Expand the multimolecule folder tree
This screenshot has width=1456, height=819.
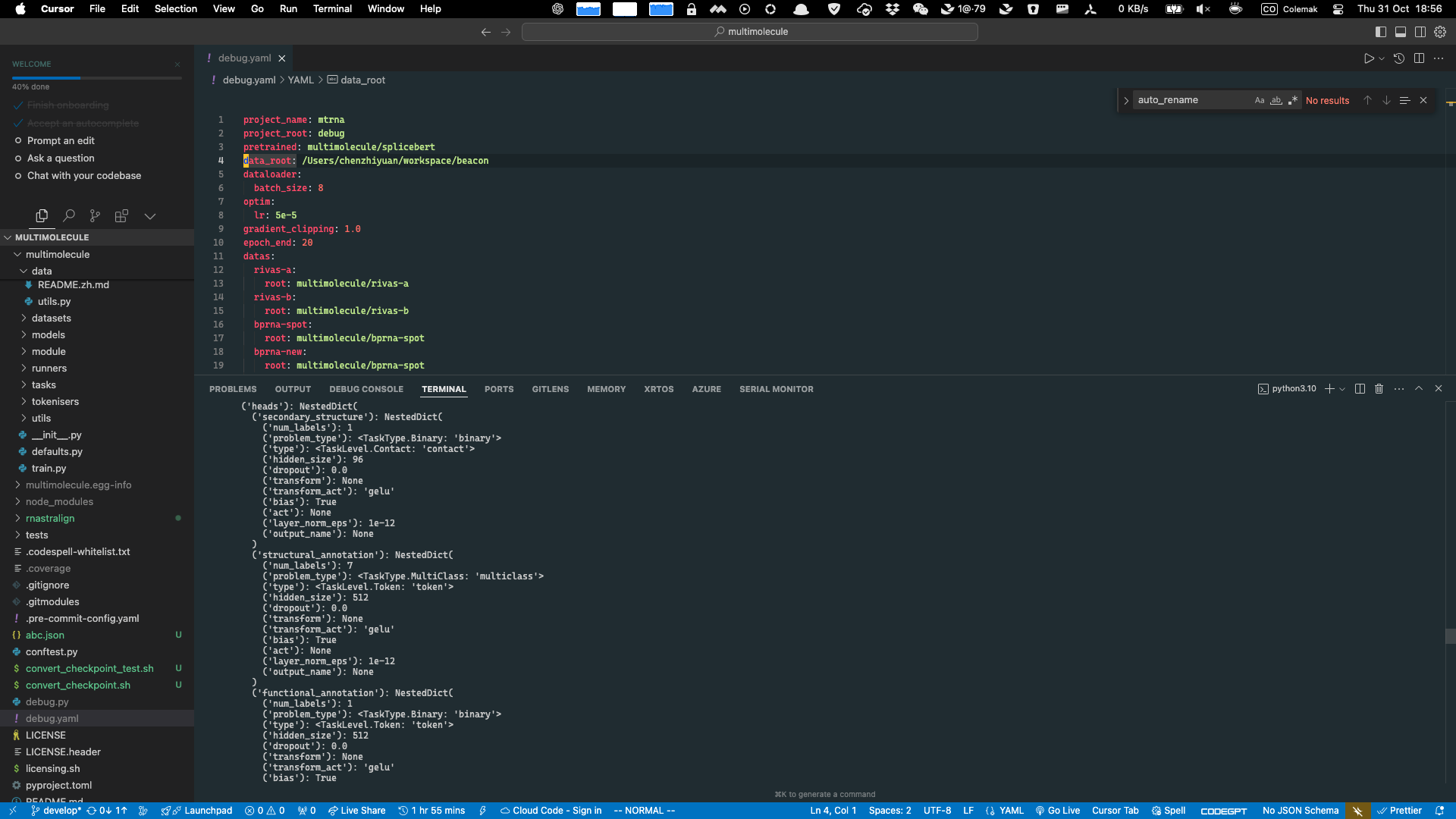[18, 253]
